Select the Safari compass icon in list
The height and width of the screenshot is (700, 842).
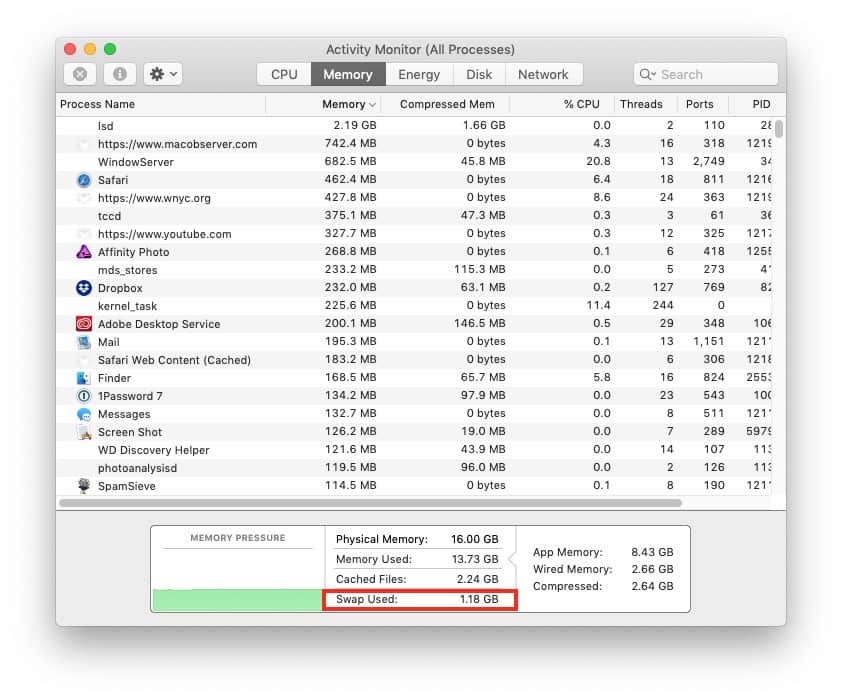pos(84,180)
